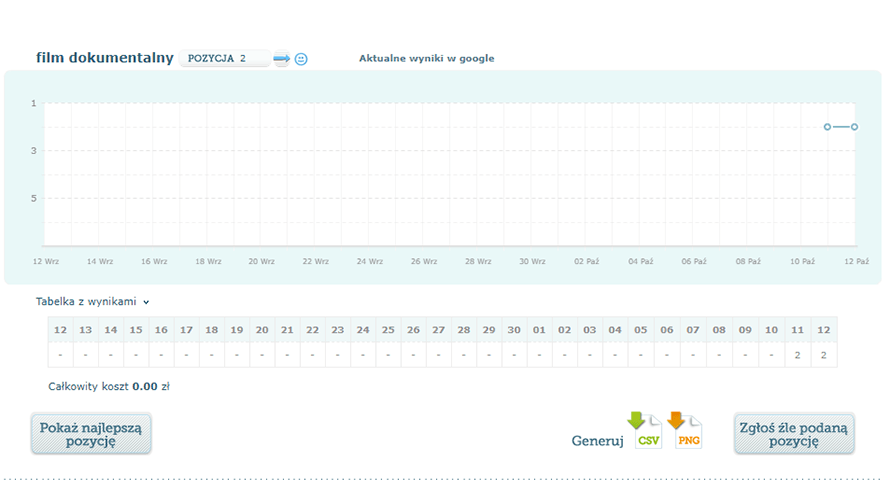The width and height of the screenshot is (890, 500).
Task: Click table header cell '20'
Action: point(262,330)
